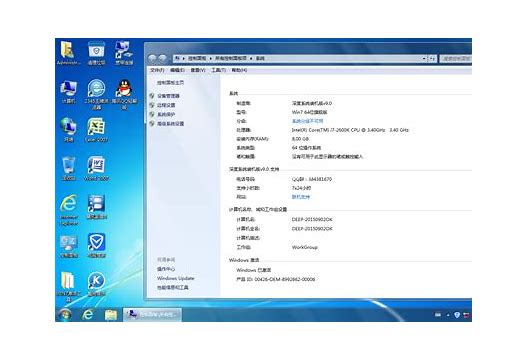Image resolution: width=528 pixels, height=360 pixels.
Task: Go back with the Back arrow button
Action: coord(152,58)
